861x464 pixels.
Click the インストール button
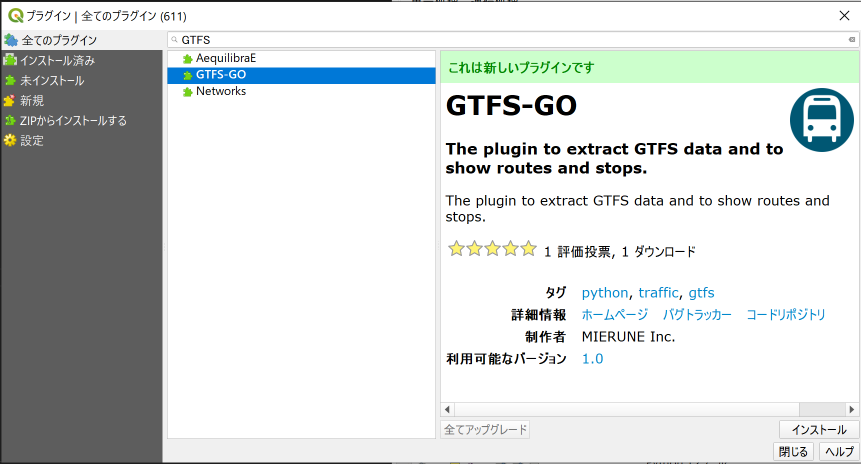click(819, 429)
